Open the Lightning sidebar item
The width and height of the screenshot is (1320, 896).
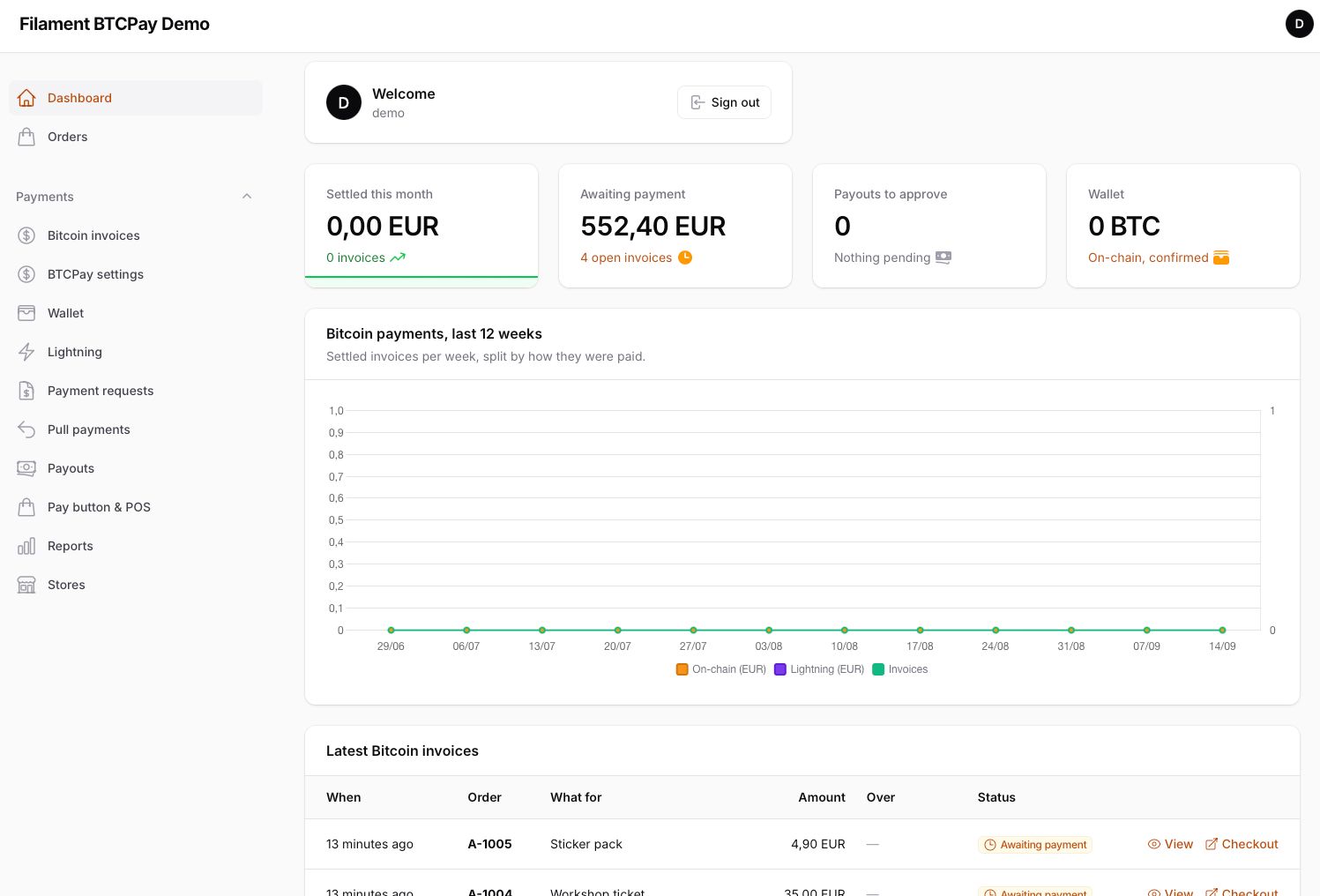click(x=136, y=352)
